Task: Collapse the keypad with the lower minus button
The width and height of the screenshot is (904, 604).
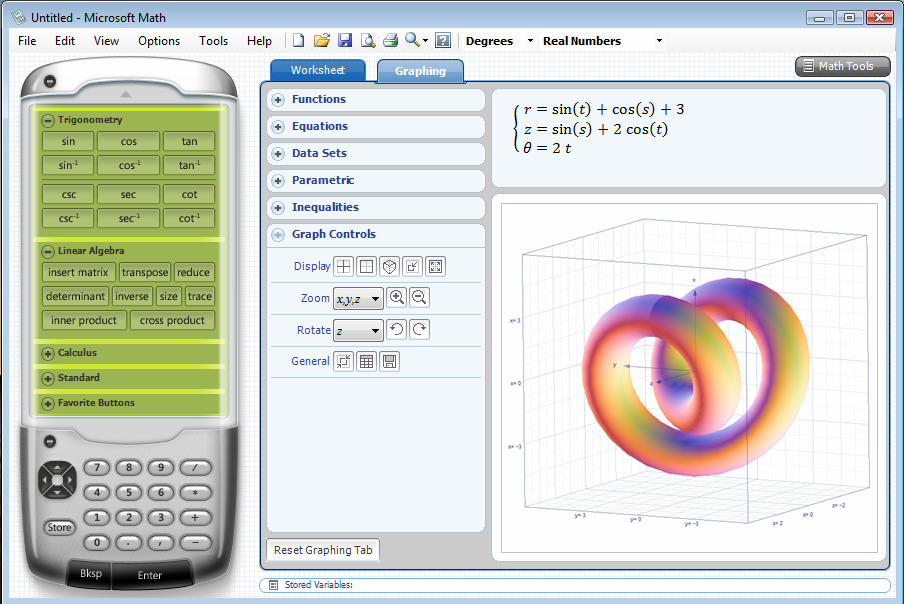Action: click(x=50, y=441)
